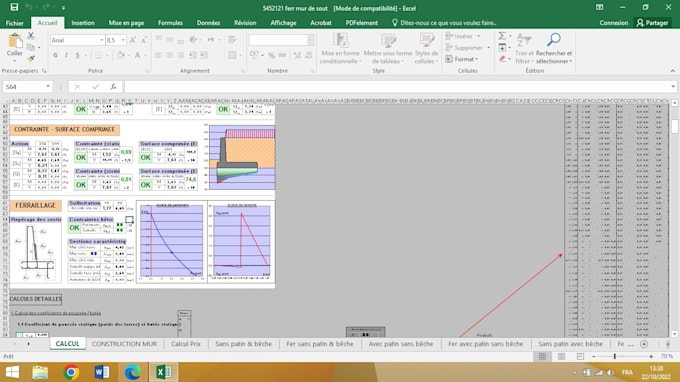Viewport: 680px width, 382px height.
Task: Click Supprimer cells button
Action: 468,47
